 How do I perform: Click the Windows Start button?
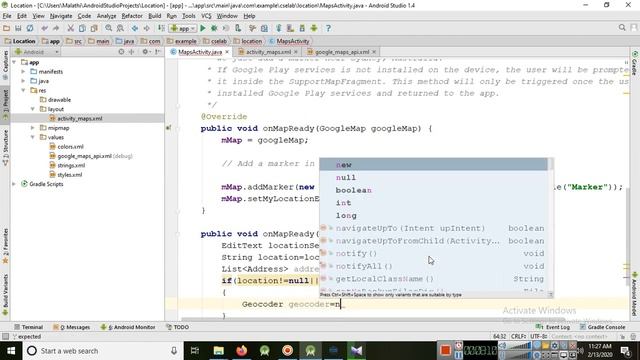[x=11, y=351]
